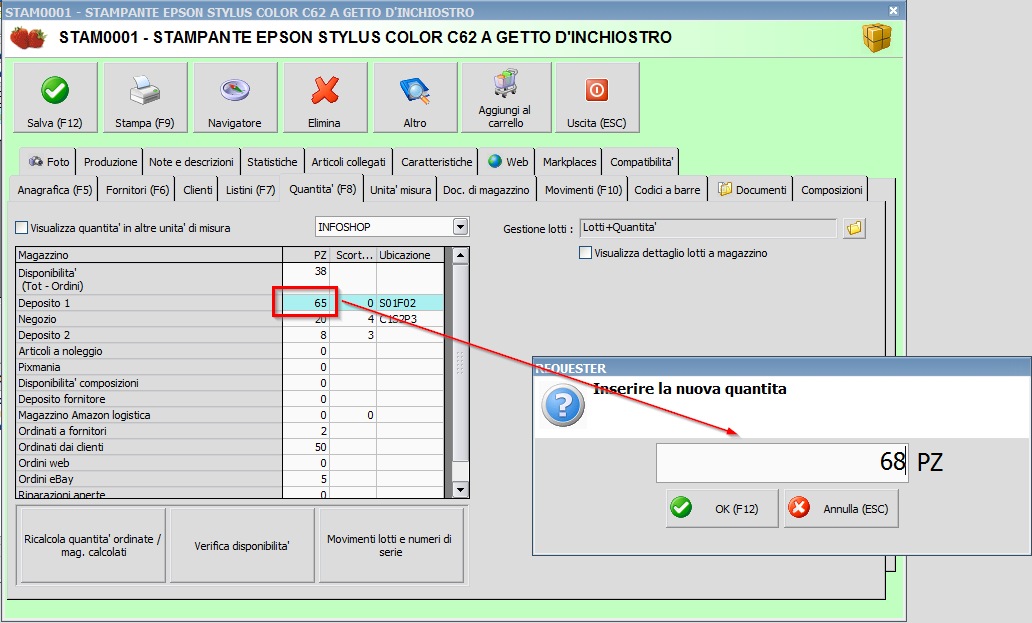Click the green checkmark Salva icon
The image size is (1032, 623).
click(55, 90)
